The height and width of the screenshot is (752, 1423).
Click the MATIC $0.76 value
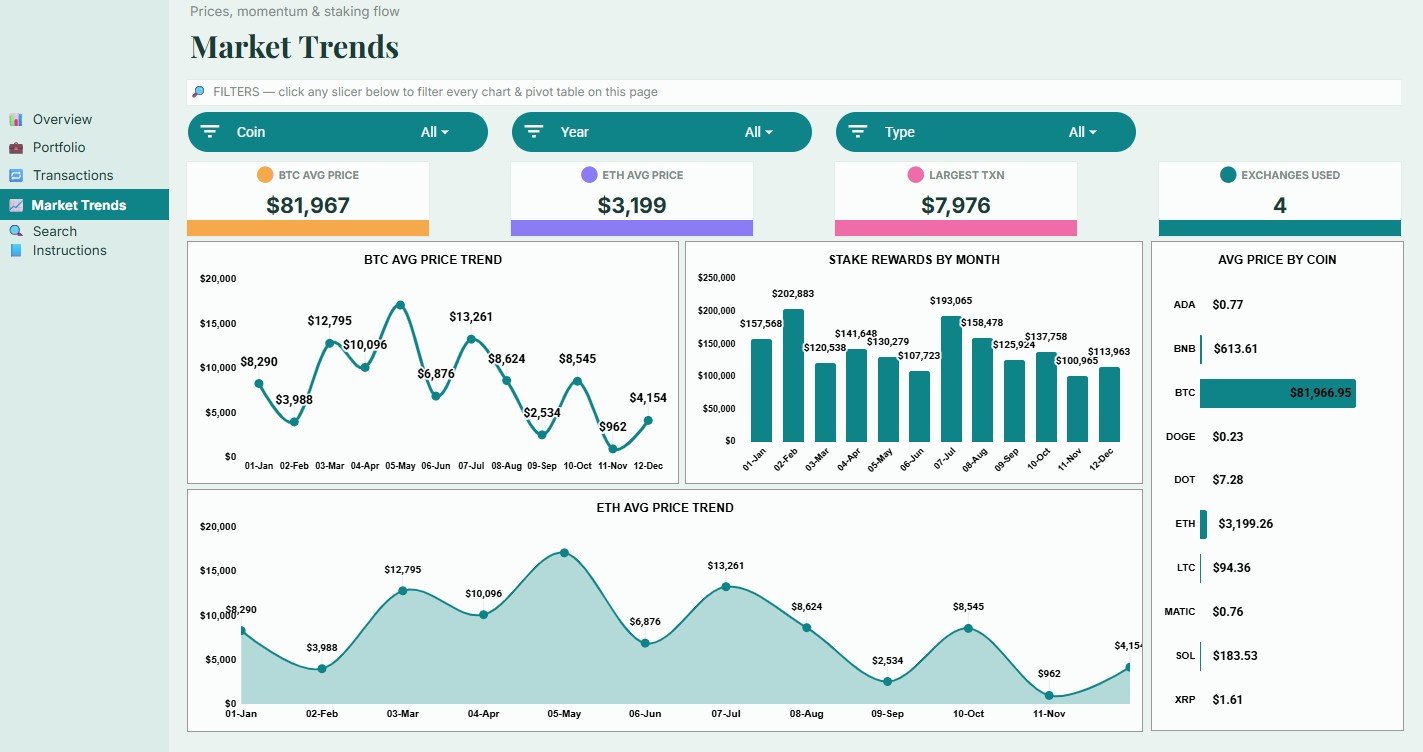(1228, 612)
